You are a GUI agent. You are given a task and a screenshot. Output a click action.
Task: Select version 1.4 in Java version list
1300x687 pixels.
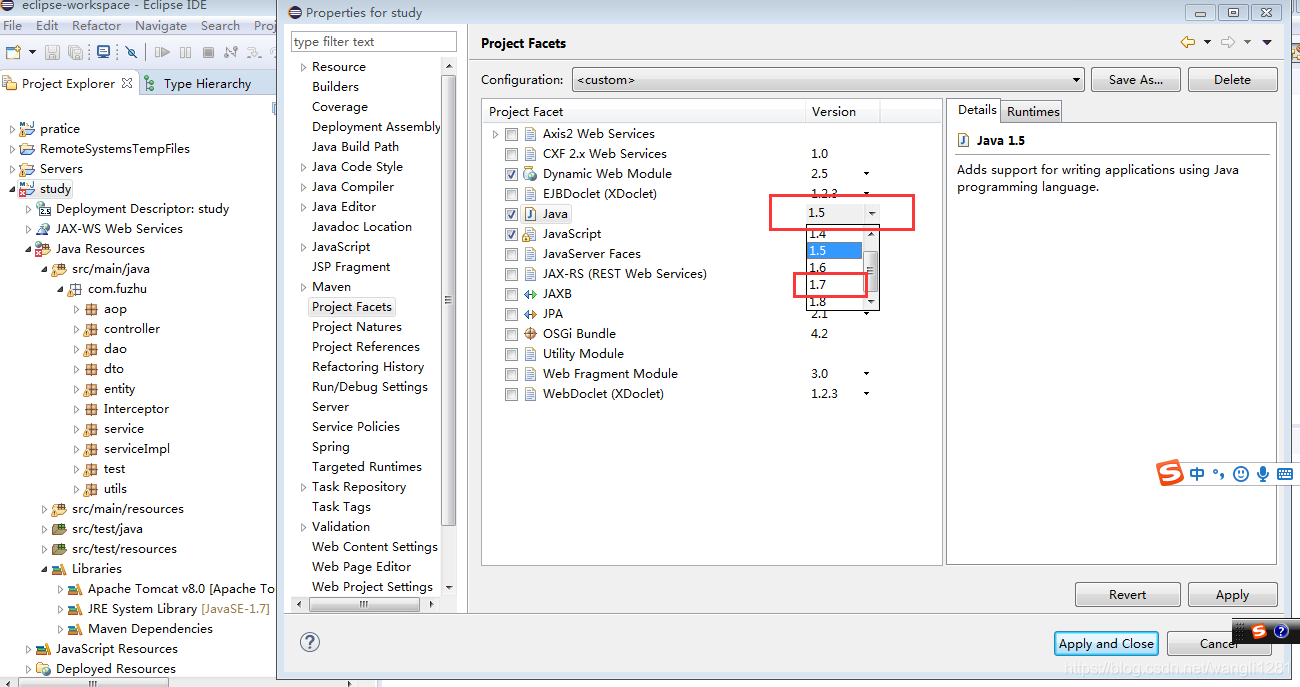(x=834, y=234)
